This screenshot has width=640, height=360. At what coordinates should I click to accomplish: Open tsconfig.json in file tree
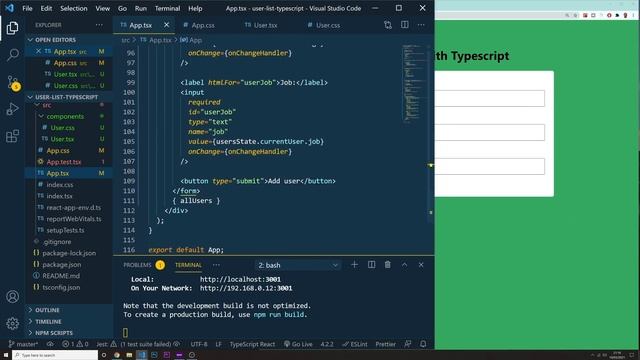61,287
